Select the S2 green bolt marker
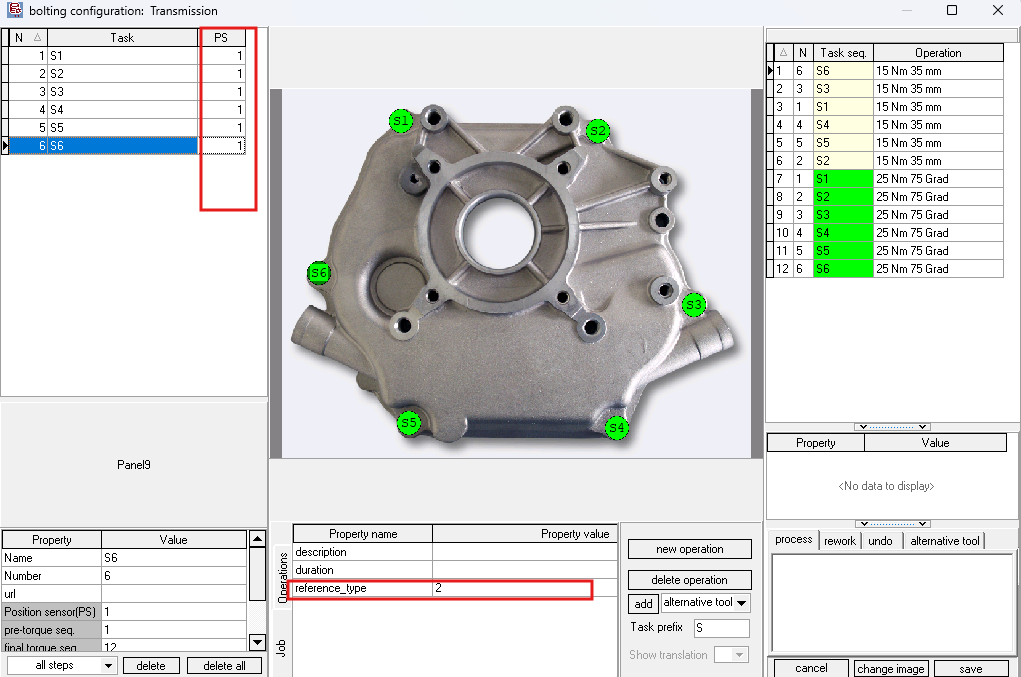The width and height of the screenshot is (1021, 677). tap(598, 130)
